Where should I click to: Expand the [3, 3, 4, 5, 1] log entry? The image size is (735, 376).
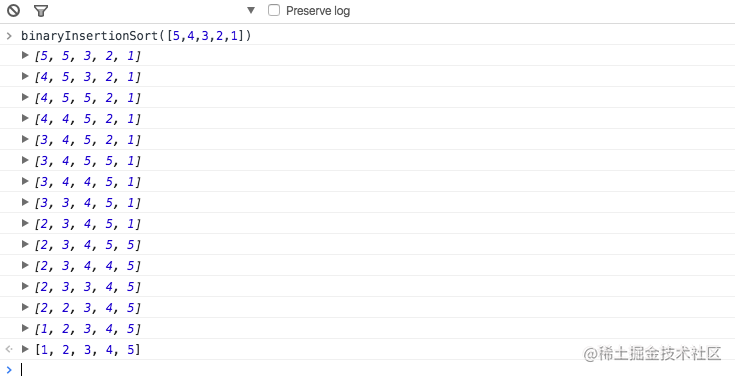[25, 202]
